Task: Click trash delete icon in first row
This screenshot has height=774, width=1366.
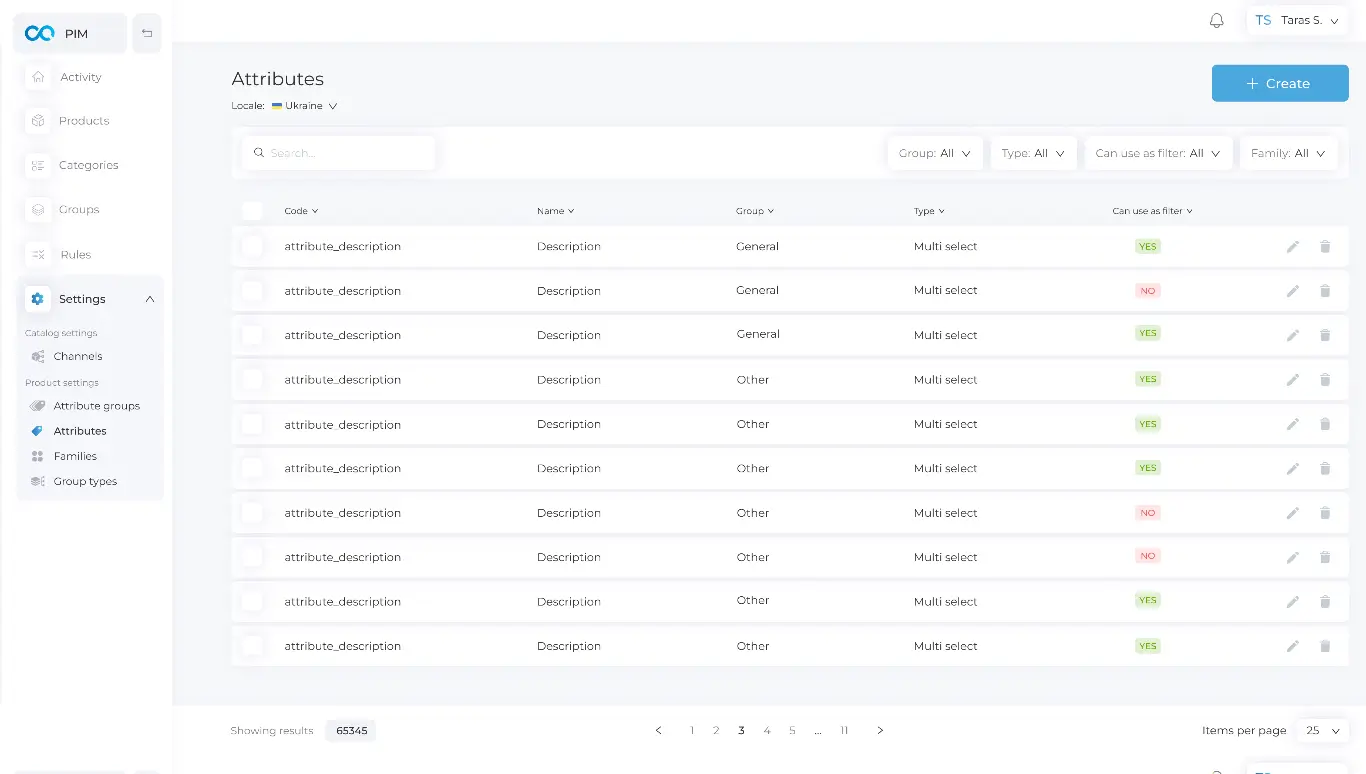Action: pos(1325,247)
